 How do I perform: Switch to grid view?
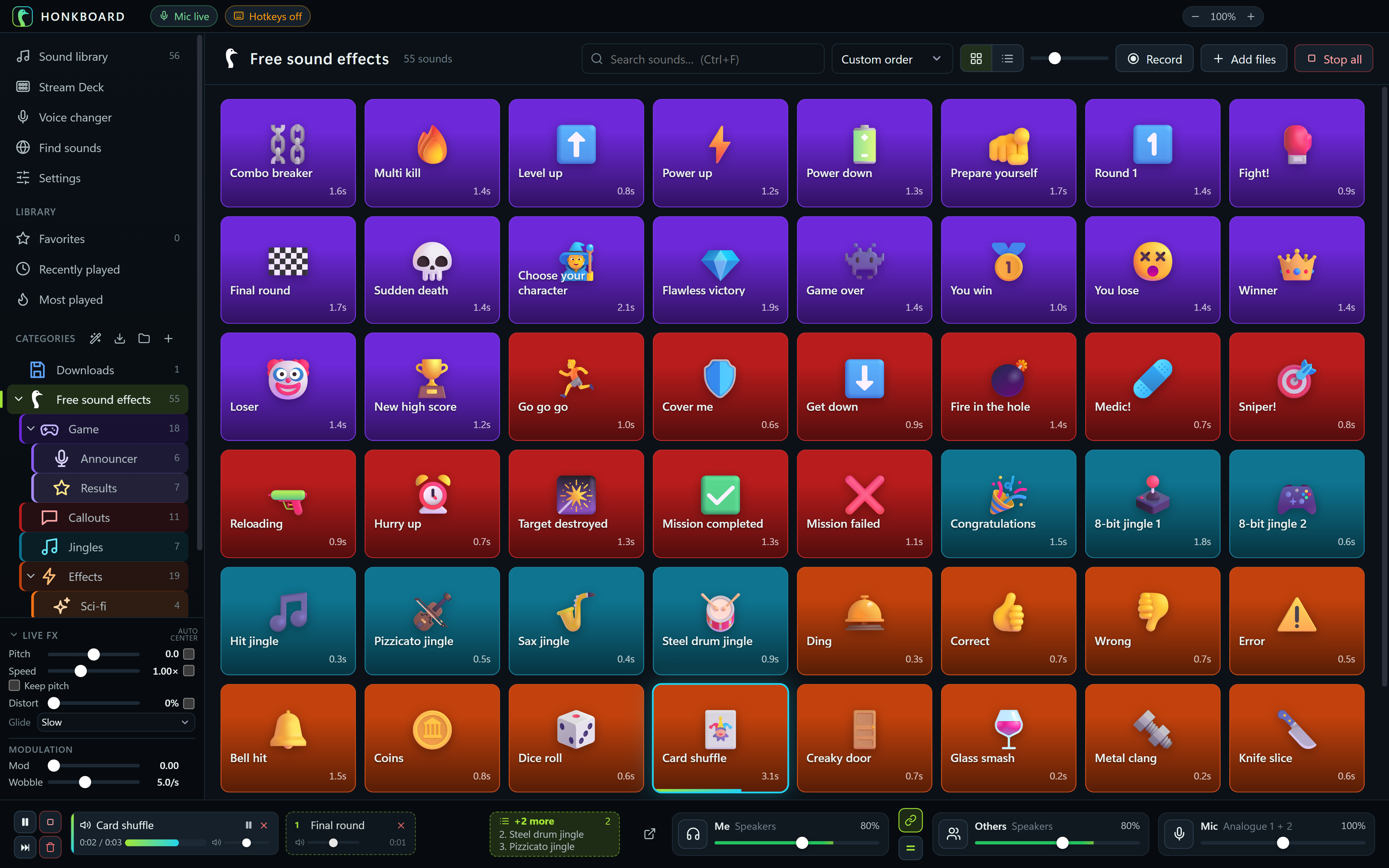[x=976, y=59]
